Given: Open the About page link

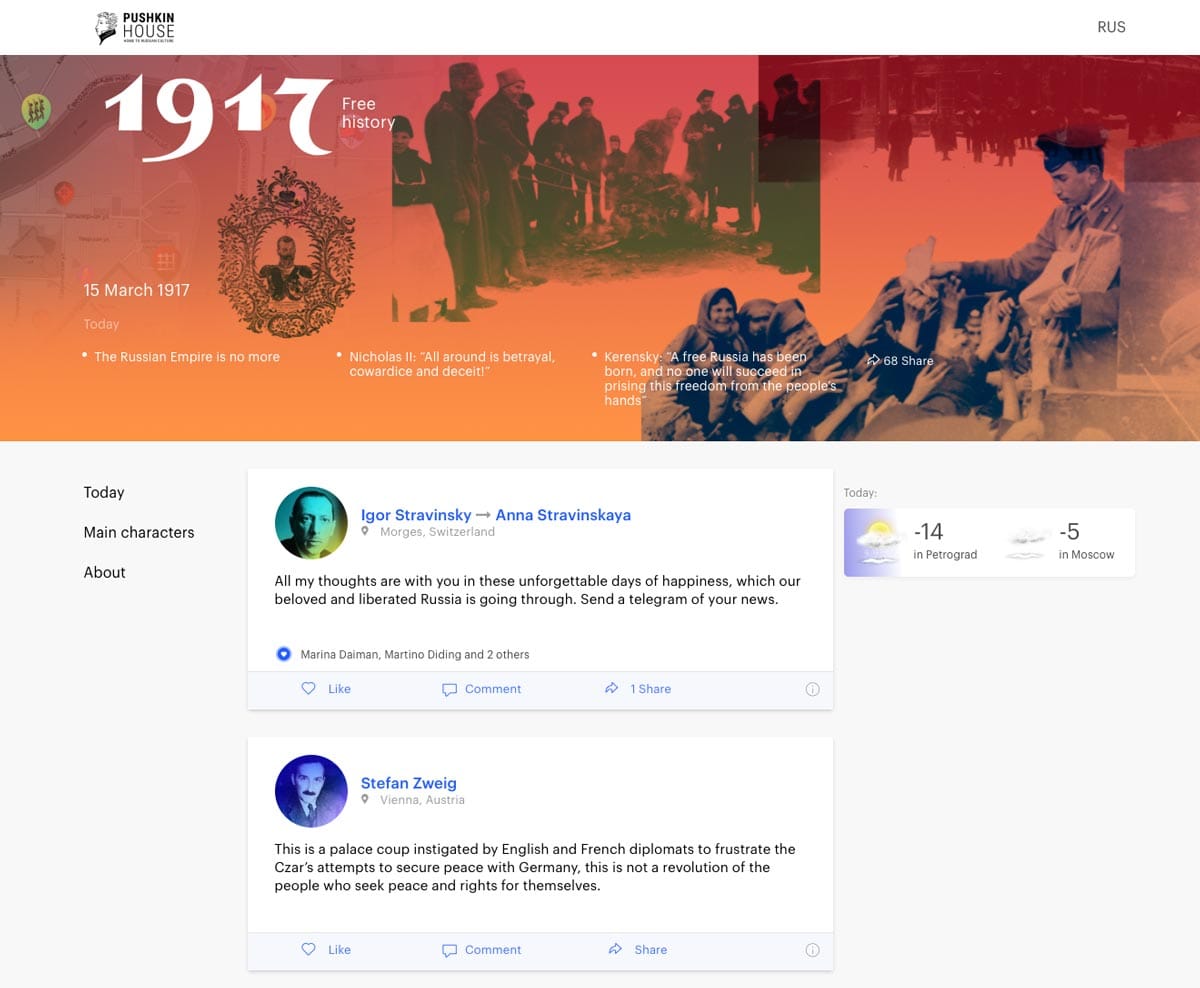Looking at the screenshot, I should click(x=105, y=572).
